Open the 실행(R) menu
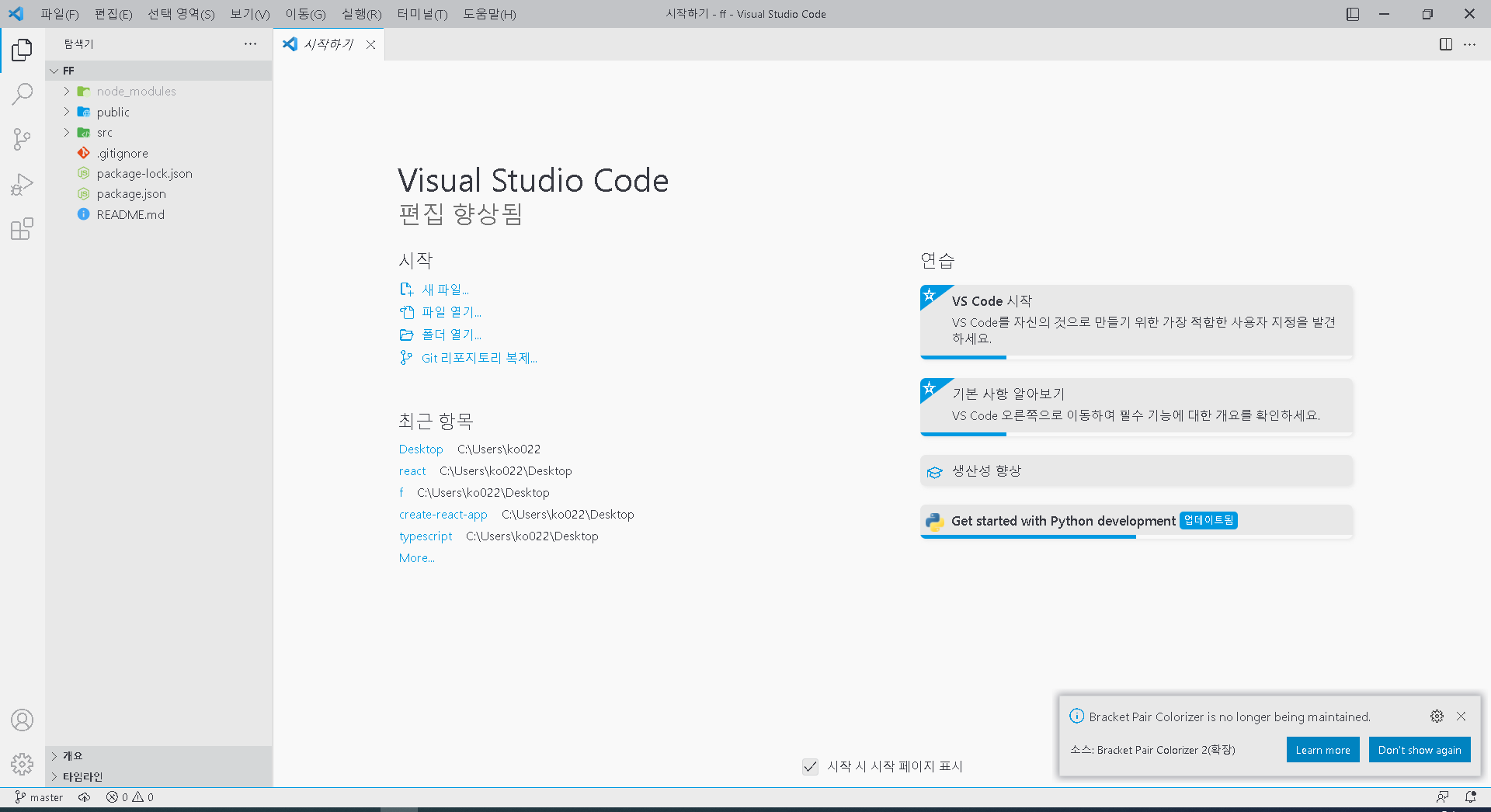 pos(362,14)
